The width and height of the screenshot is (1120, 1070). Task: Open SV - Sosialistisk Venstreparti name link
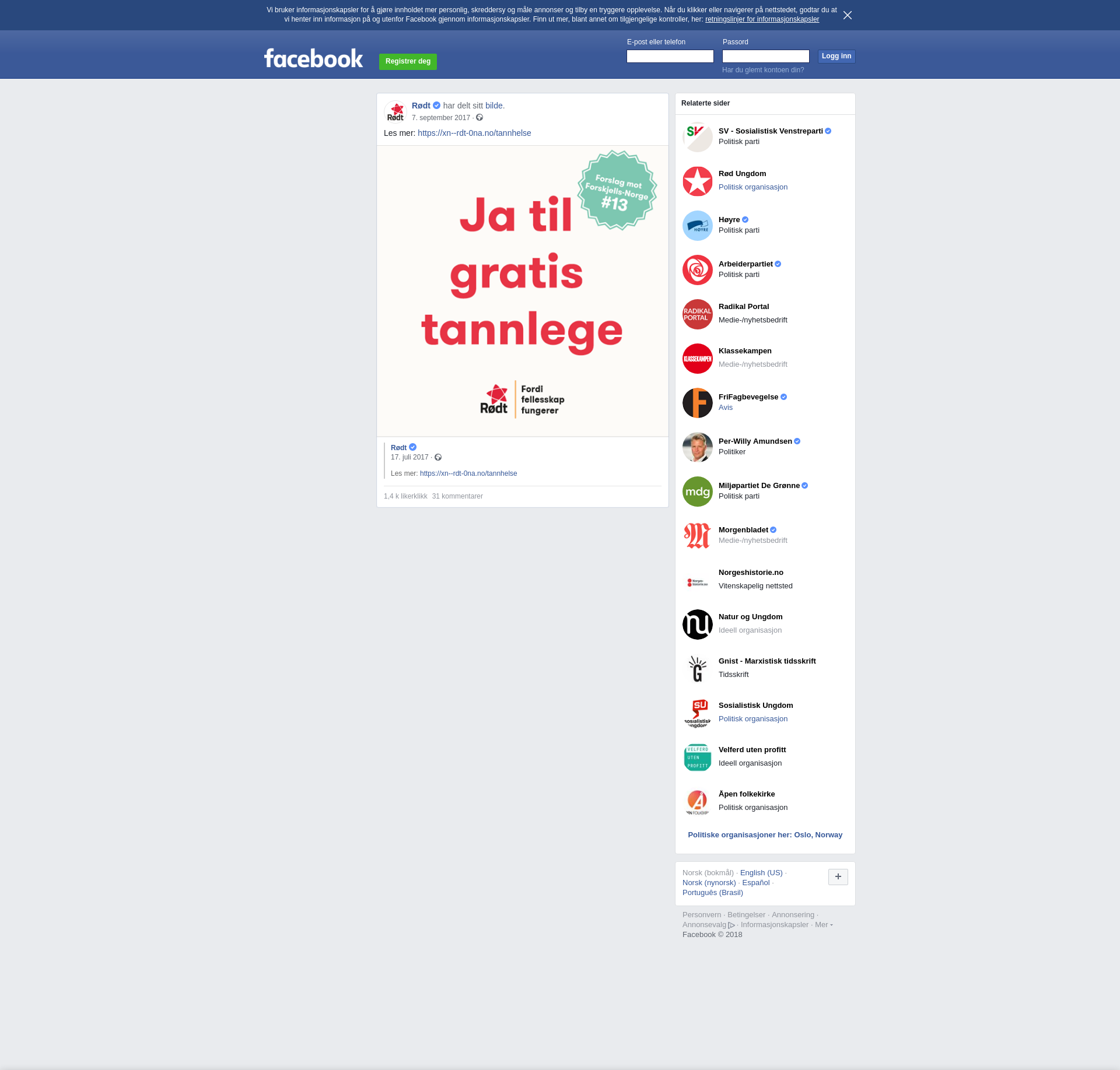click(771, 131)
